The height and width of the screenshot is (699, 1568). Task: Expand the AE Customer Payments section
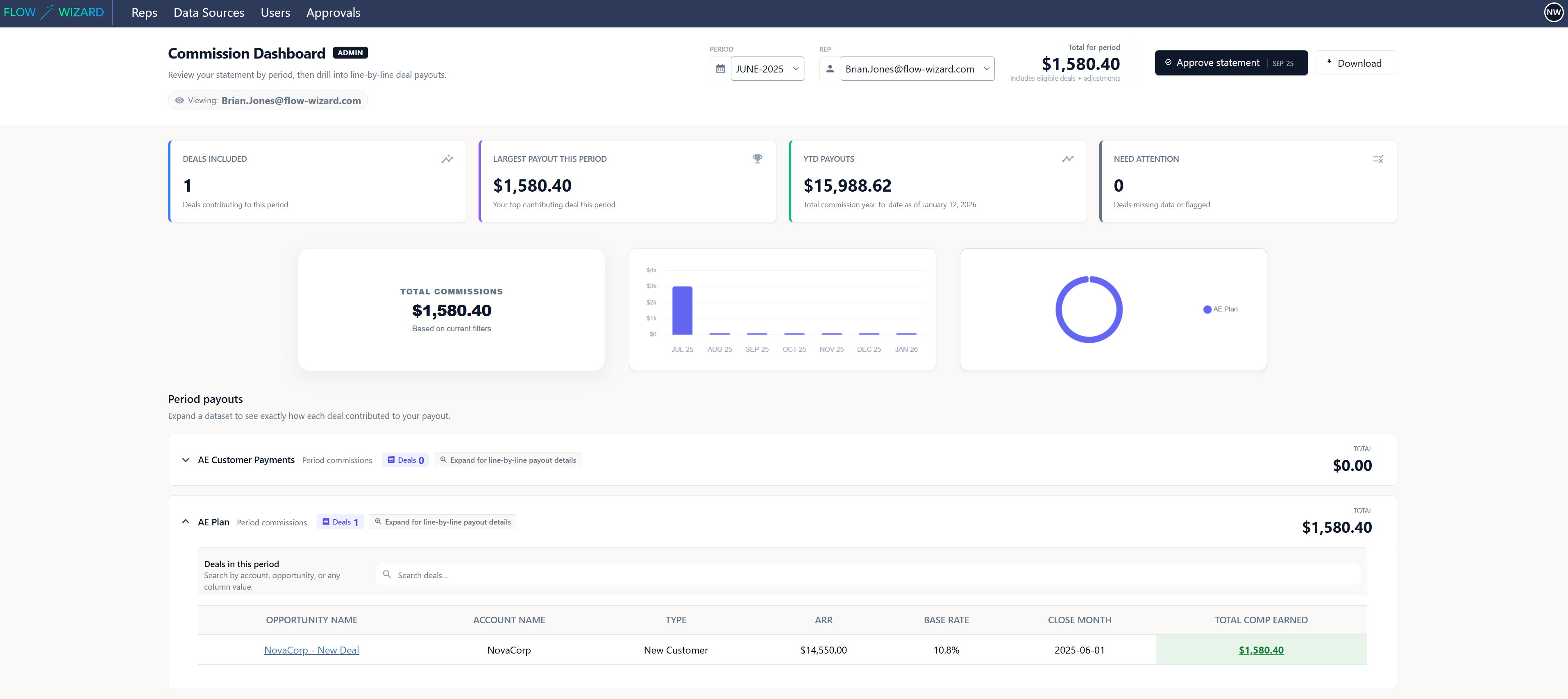pyautogui.click(x=186, y=461)
